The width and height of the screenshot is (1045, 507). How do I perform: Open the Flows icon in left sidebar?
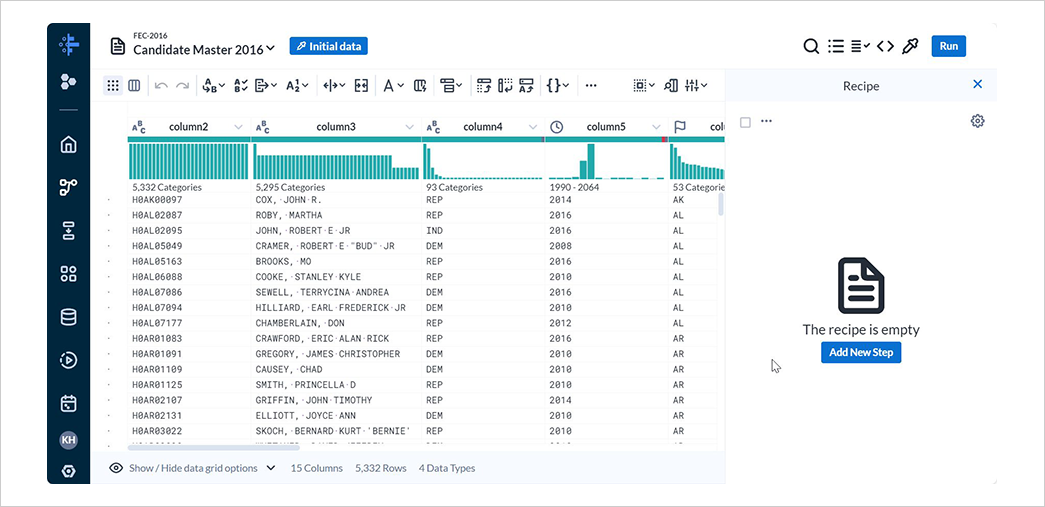click(x=68, y=187)
